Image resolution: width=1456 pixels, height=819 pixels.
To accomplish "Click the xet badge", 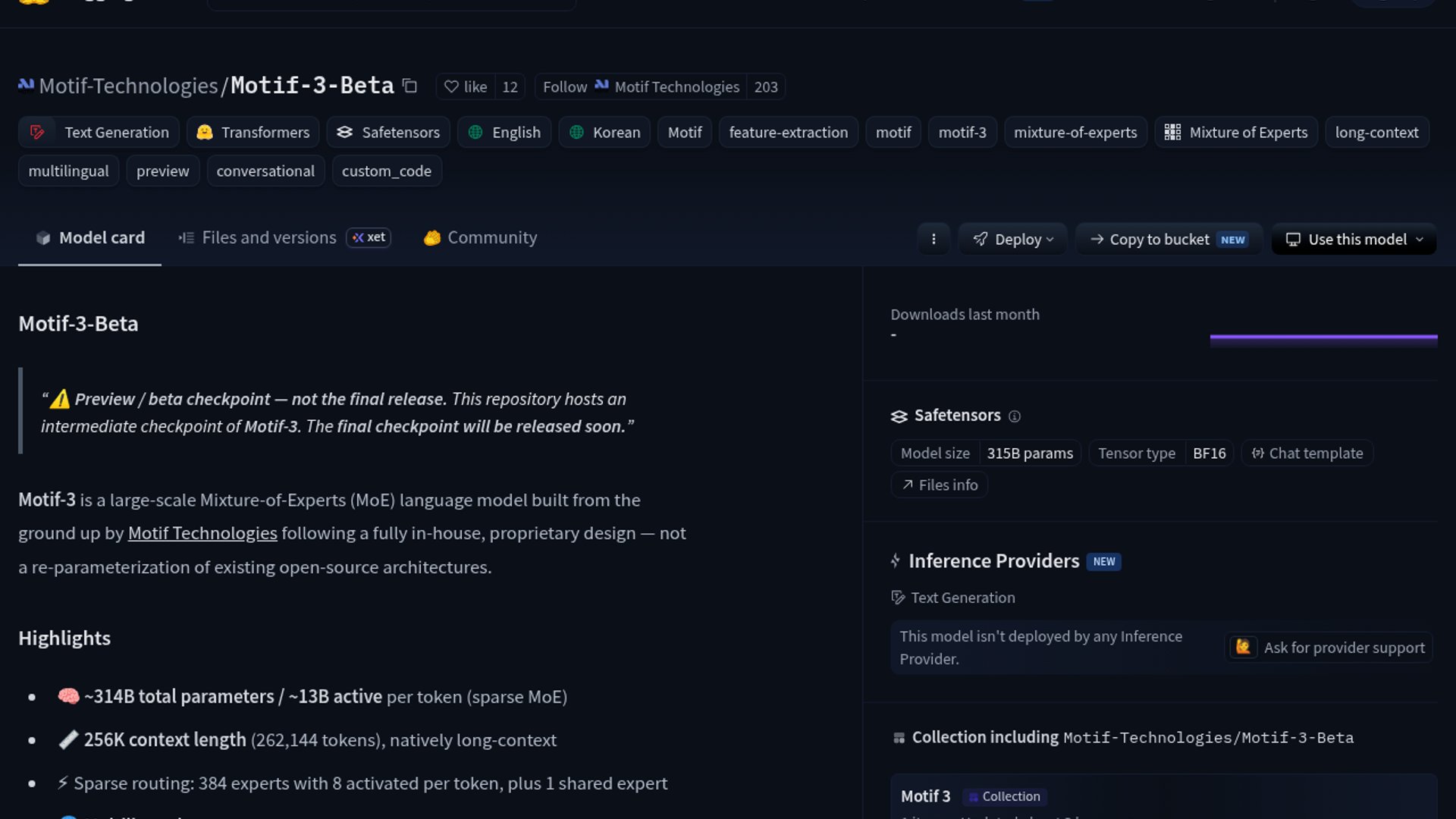I will click(369, 237).
